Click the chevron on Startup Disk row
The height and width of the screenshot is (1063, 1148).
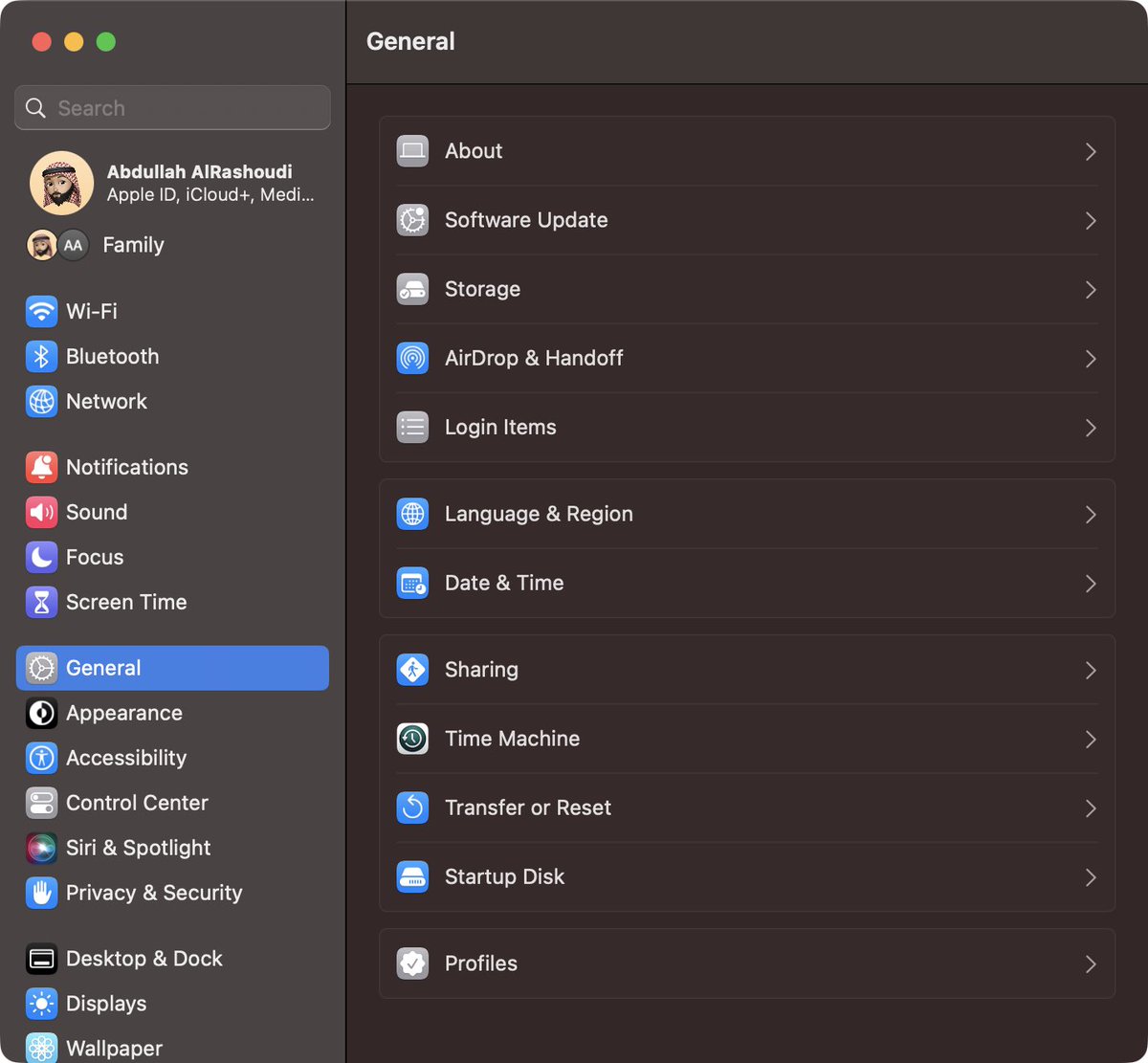pos(1091,876)
